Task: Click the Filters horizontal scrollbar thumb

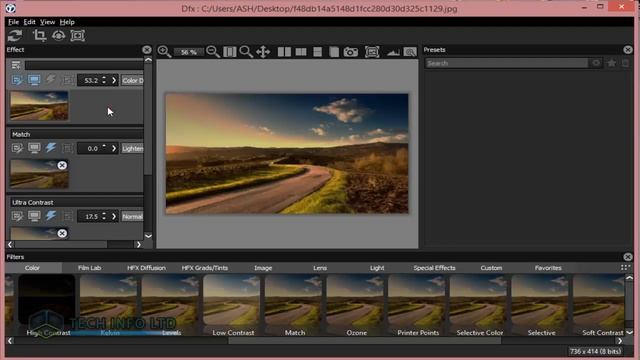Action: [x=364, y=341]
